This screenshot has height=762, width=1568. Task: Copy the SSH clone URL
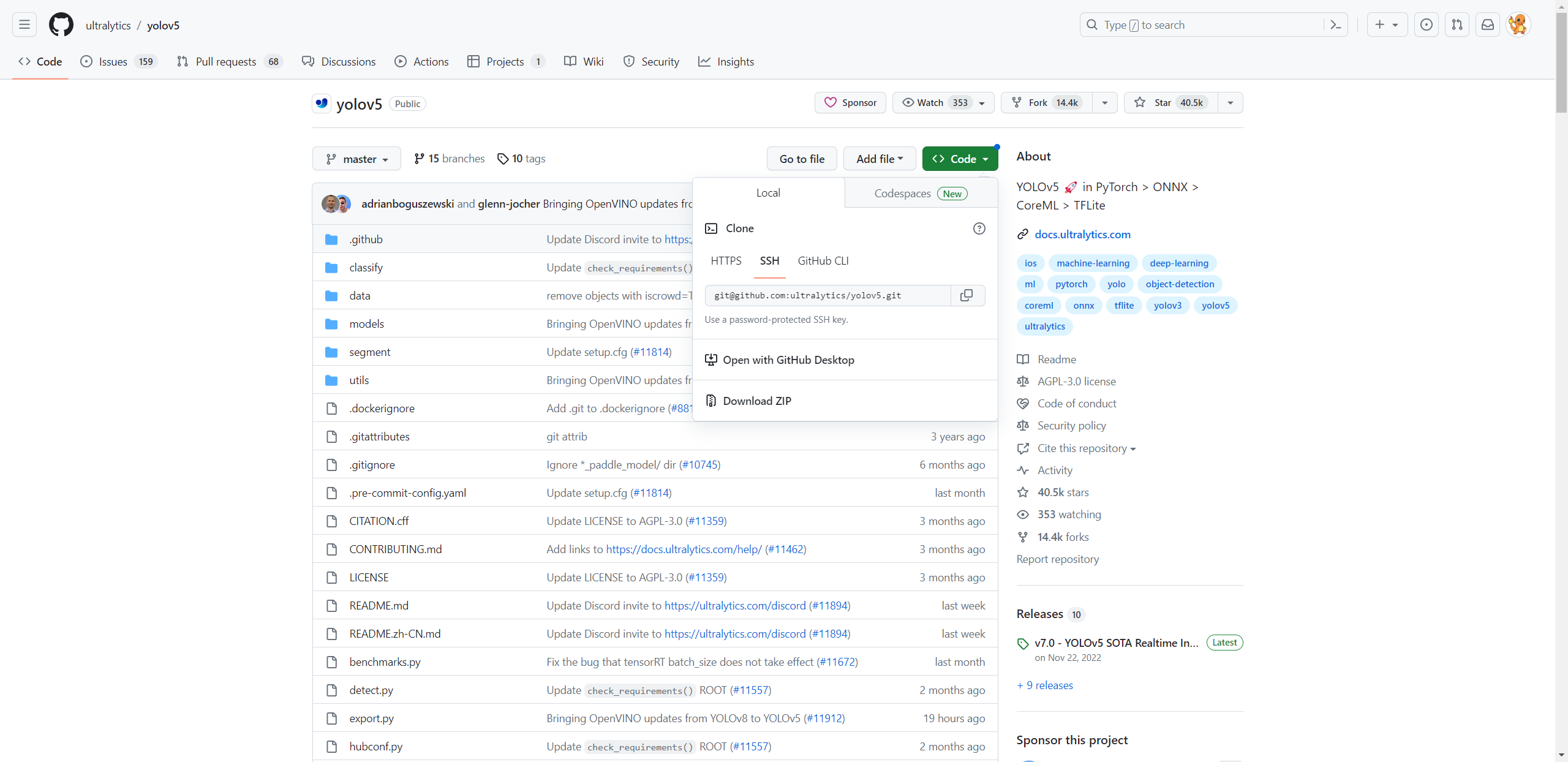coord(967,295)
